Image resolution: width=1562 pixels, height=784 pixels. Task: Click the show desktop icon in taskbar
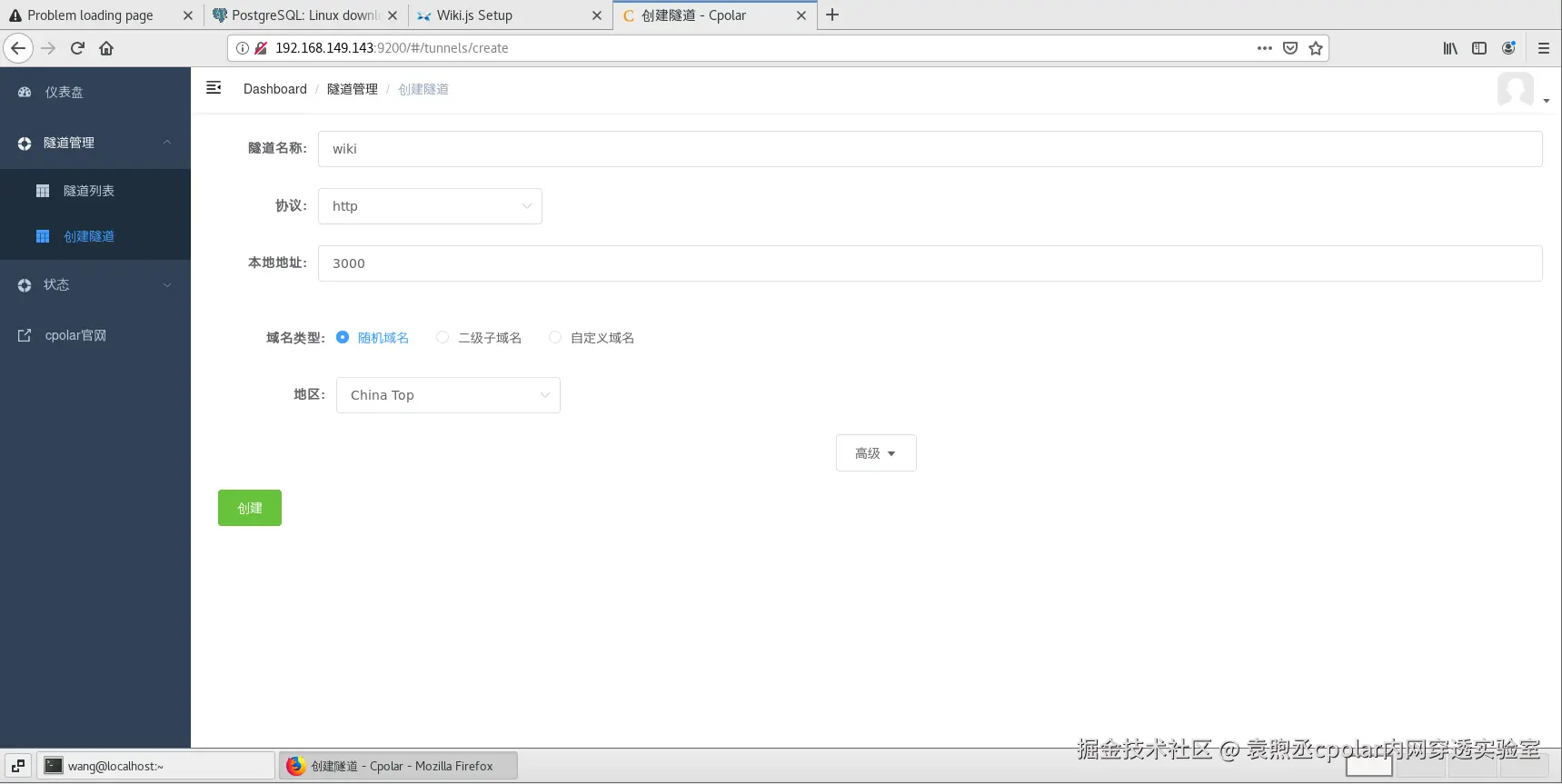[18, 766]
